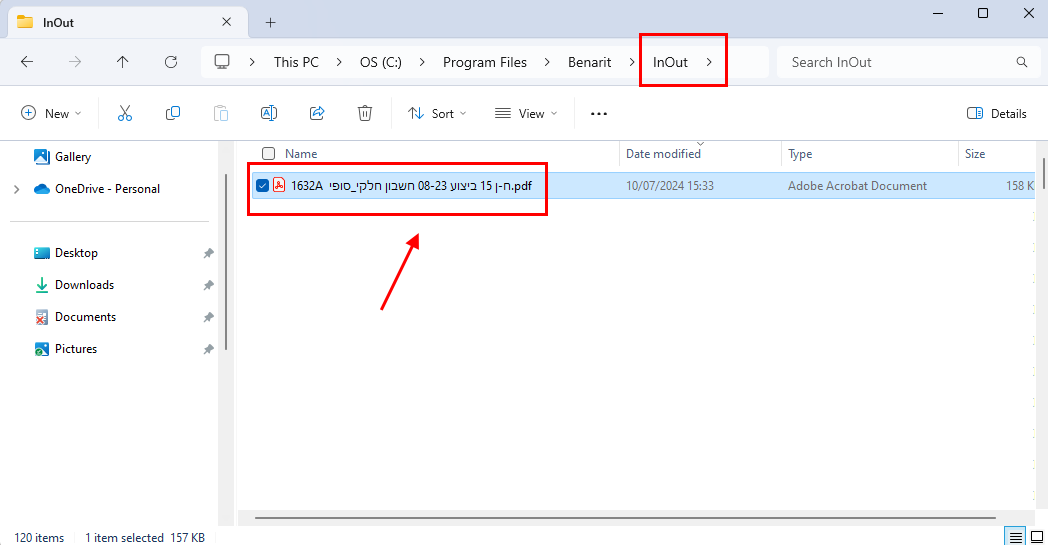Uncheck the selected PDF file checkbox

click(x=262, y=185)
